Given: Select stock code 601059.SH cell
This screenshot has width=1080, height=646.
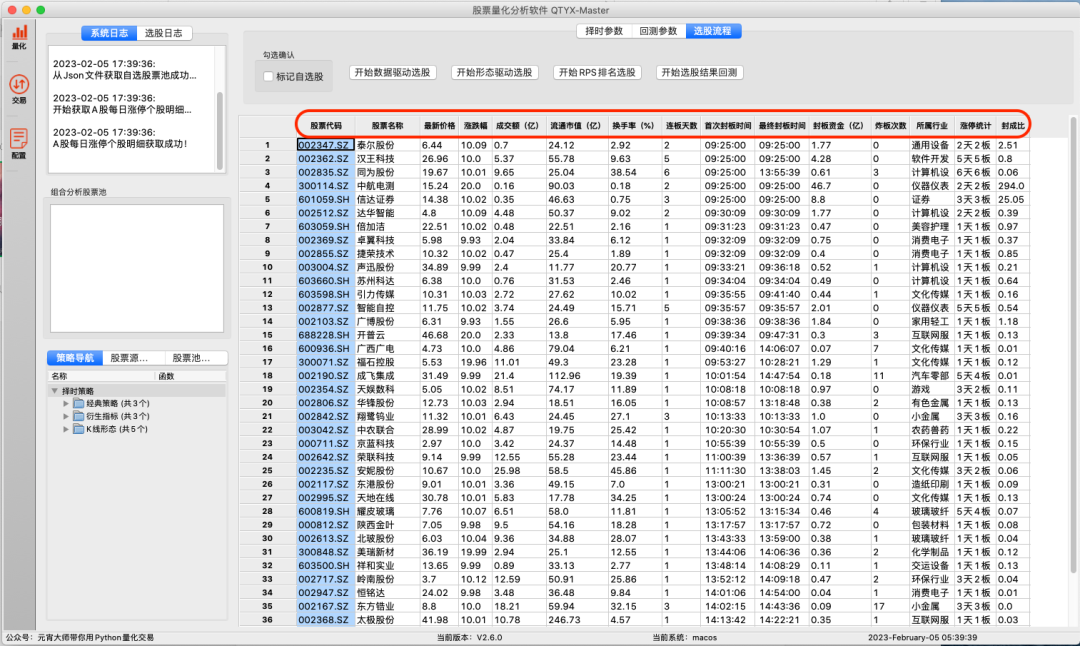Looking at the screenshot, I should click(325, 200).
